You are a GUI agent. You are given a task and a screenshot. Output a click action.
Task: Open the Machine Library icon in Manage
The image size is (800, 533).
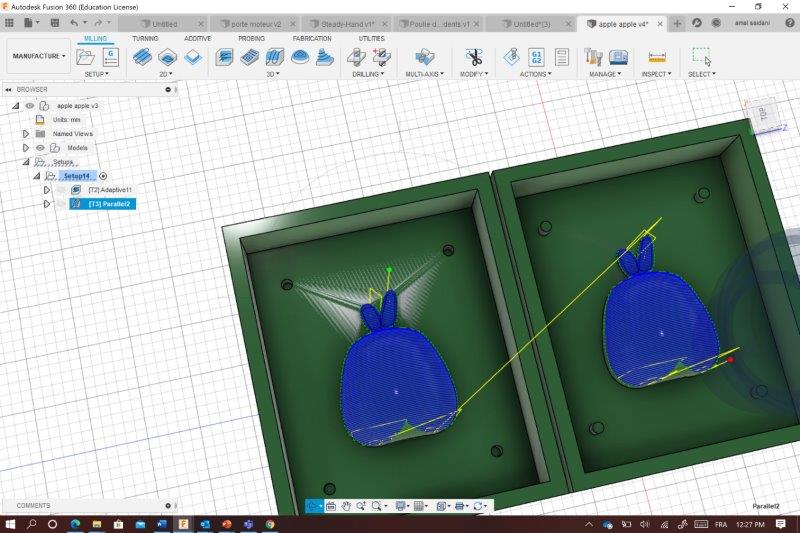(618, 57)
